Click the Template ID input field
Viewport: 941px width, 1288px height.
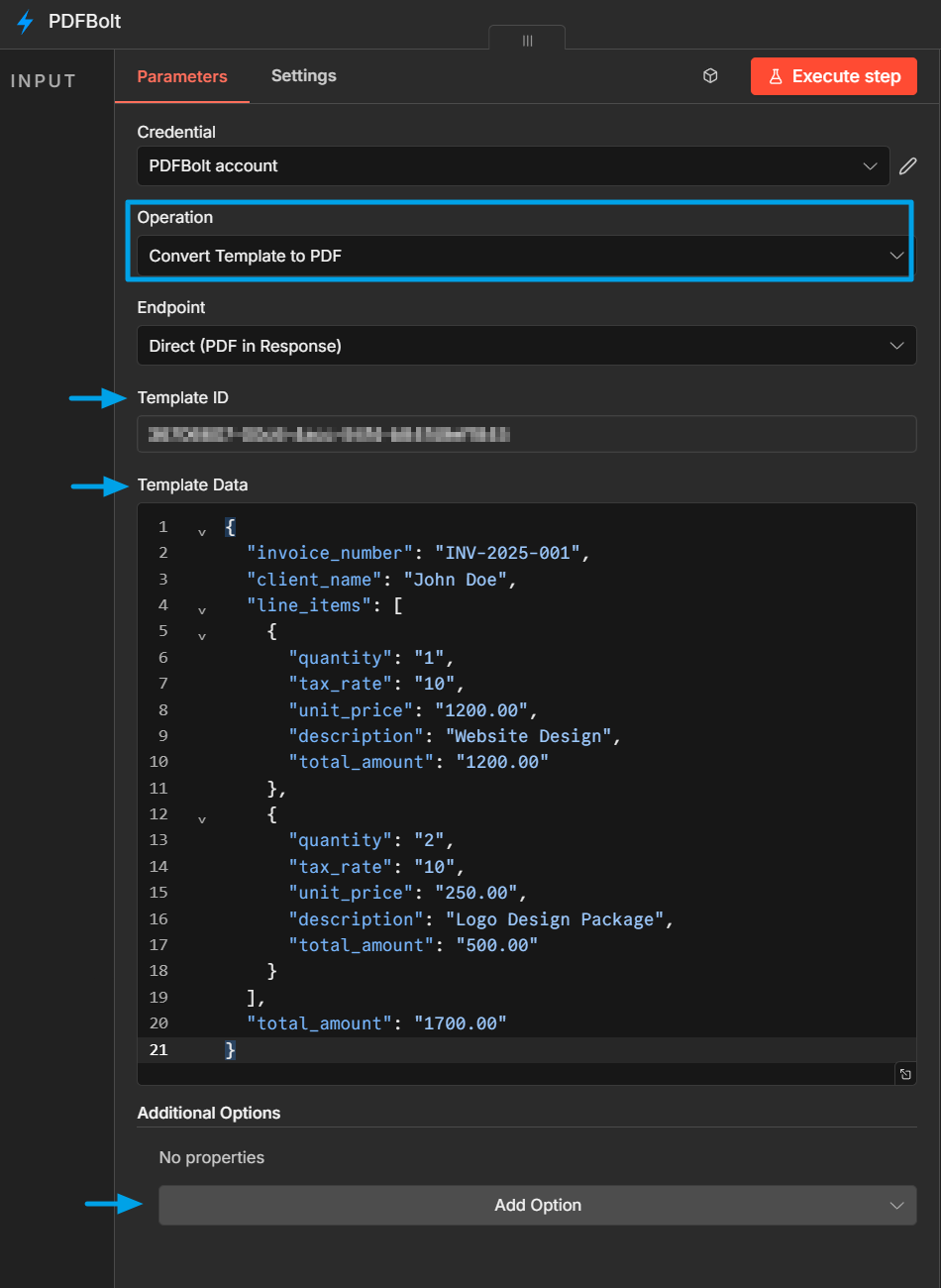click(x=527, y=434)
